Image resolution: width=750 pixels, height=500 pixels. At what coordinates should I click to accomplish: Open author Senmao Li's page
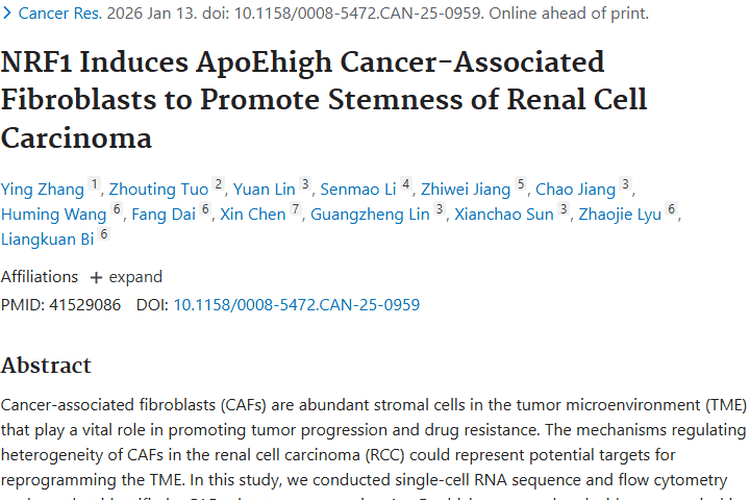pyautogui.click(x=356, y=189)
